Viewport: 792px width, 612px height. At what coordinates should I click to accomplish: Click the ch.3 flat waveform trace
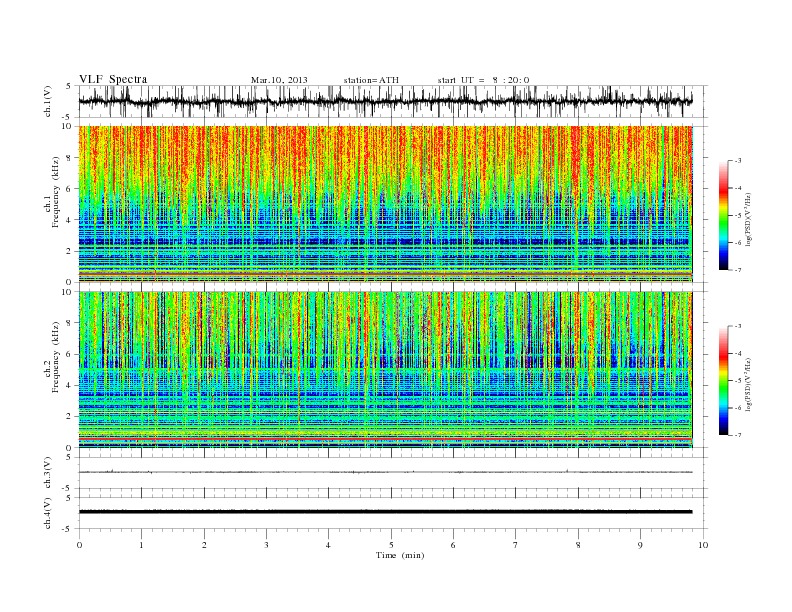[x=386, y=472]
